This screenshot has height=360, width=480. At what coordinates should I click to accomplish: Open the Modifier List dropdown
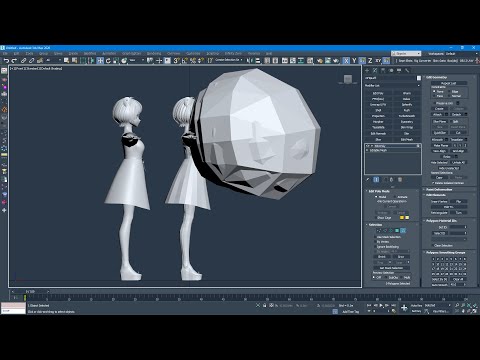pyautogui.click(x=392, y=86)
